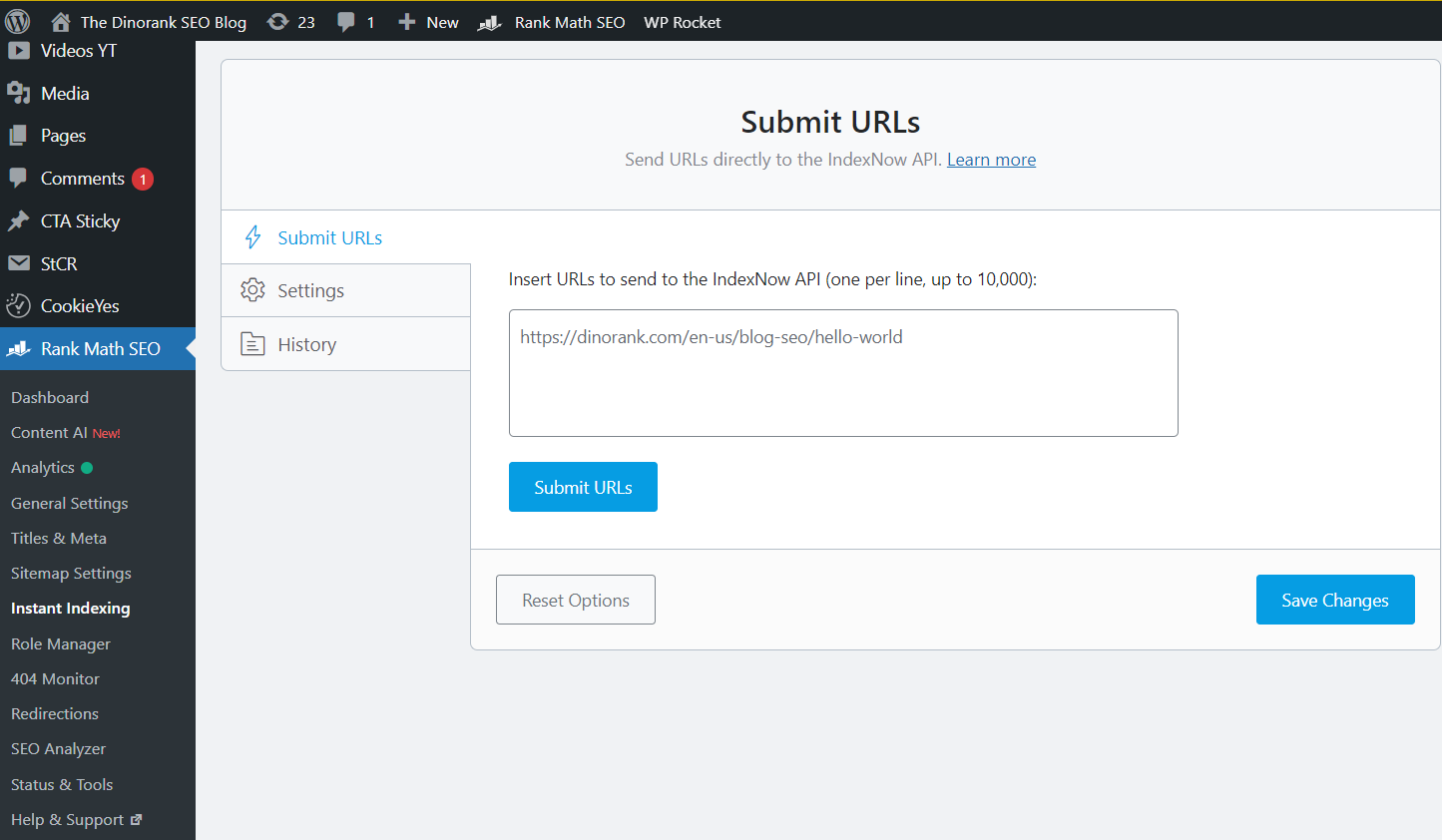Click inside the URLs textarea
Viewport: 1442px width, 840px height.
(843, 373)
